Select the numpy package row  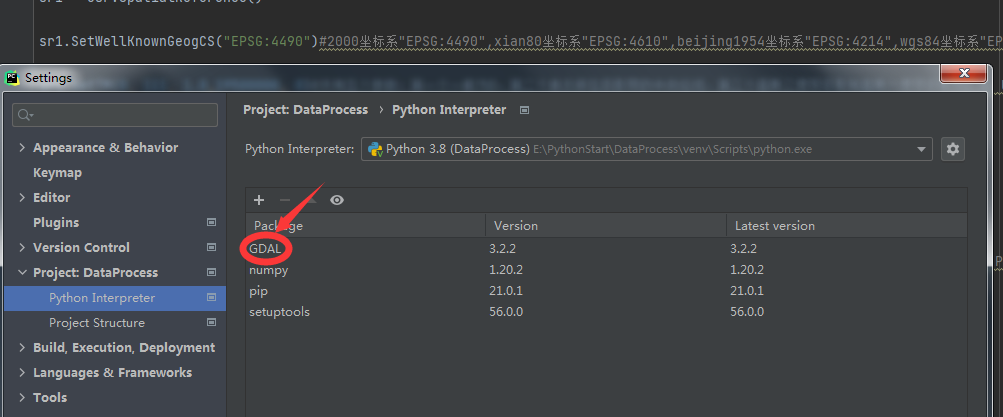[x=606, y=270]
